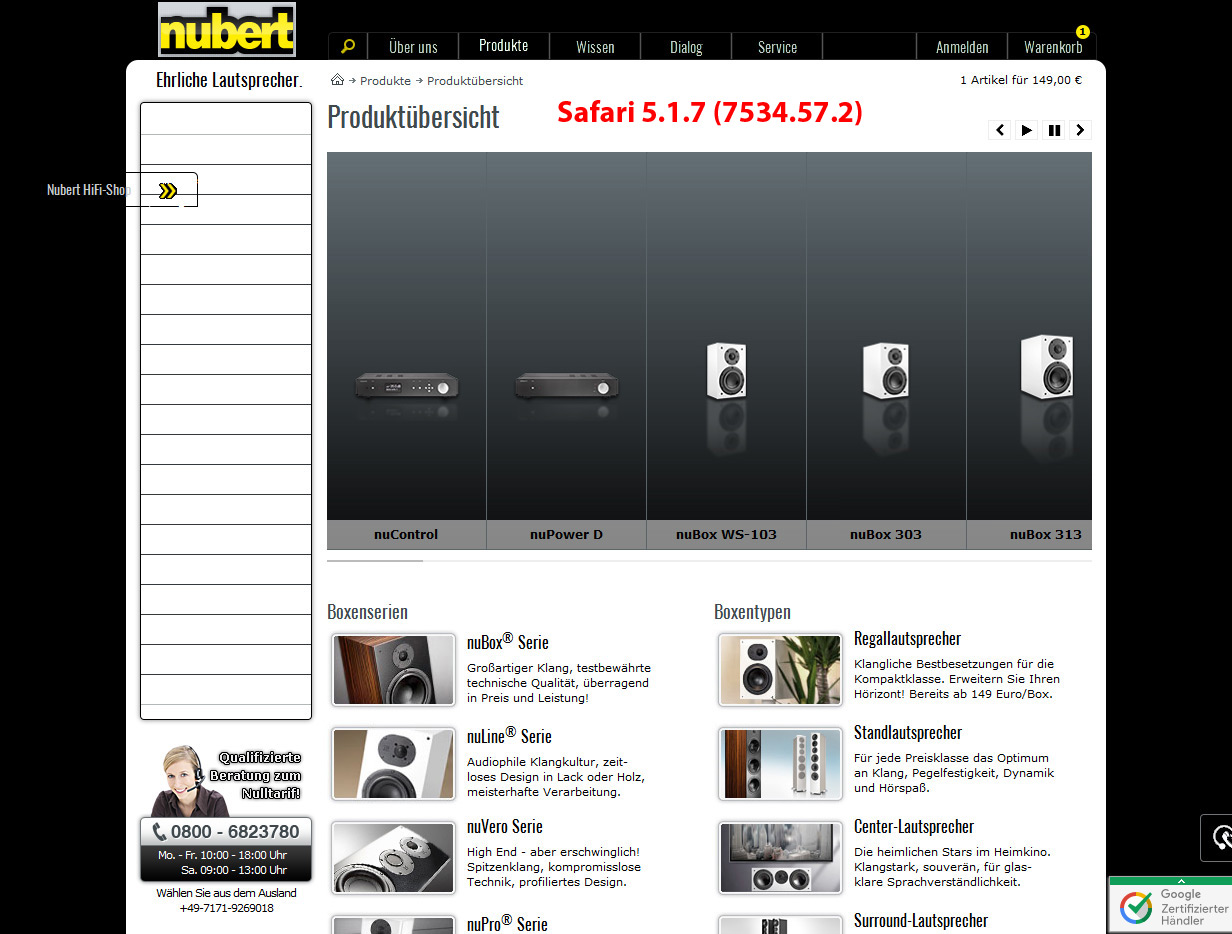
Task: Click the home icon in breadcrumb
Action: click(x=337, y=80)
